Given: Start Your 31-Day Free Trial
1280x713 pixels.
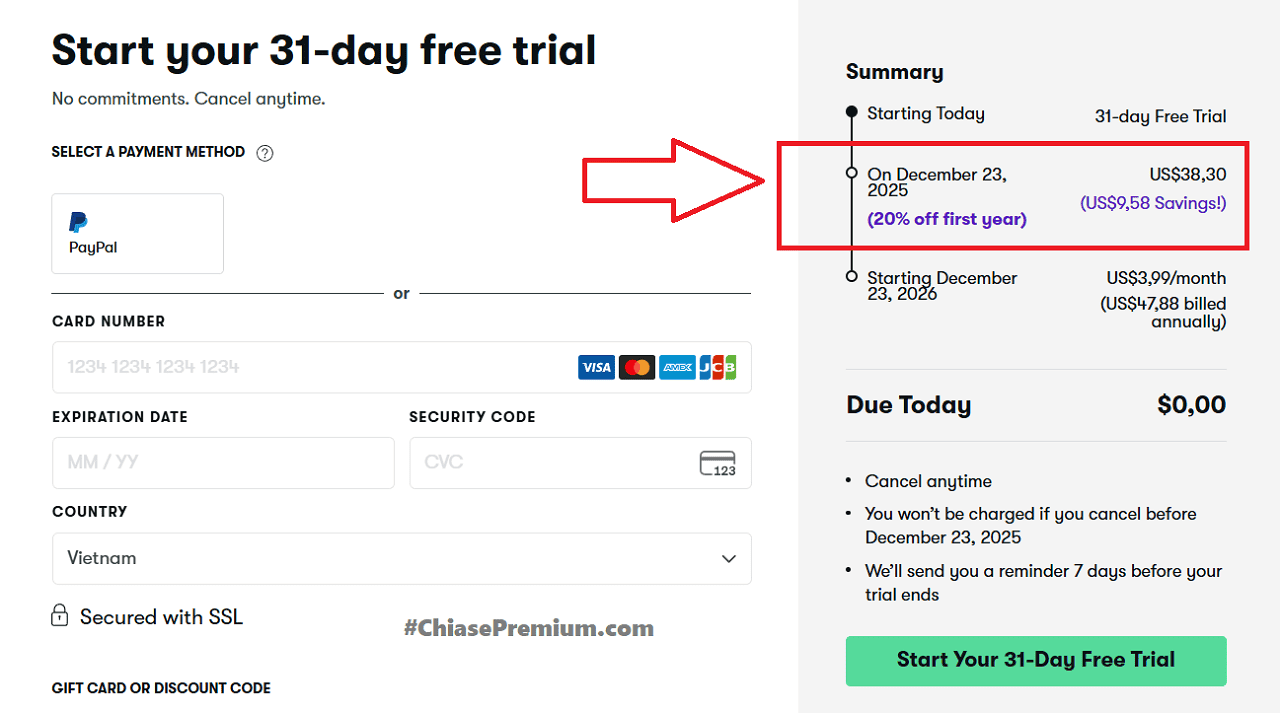Looking at the screenshot, I should [1035, 660].
